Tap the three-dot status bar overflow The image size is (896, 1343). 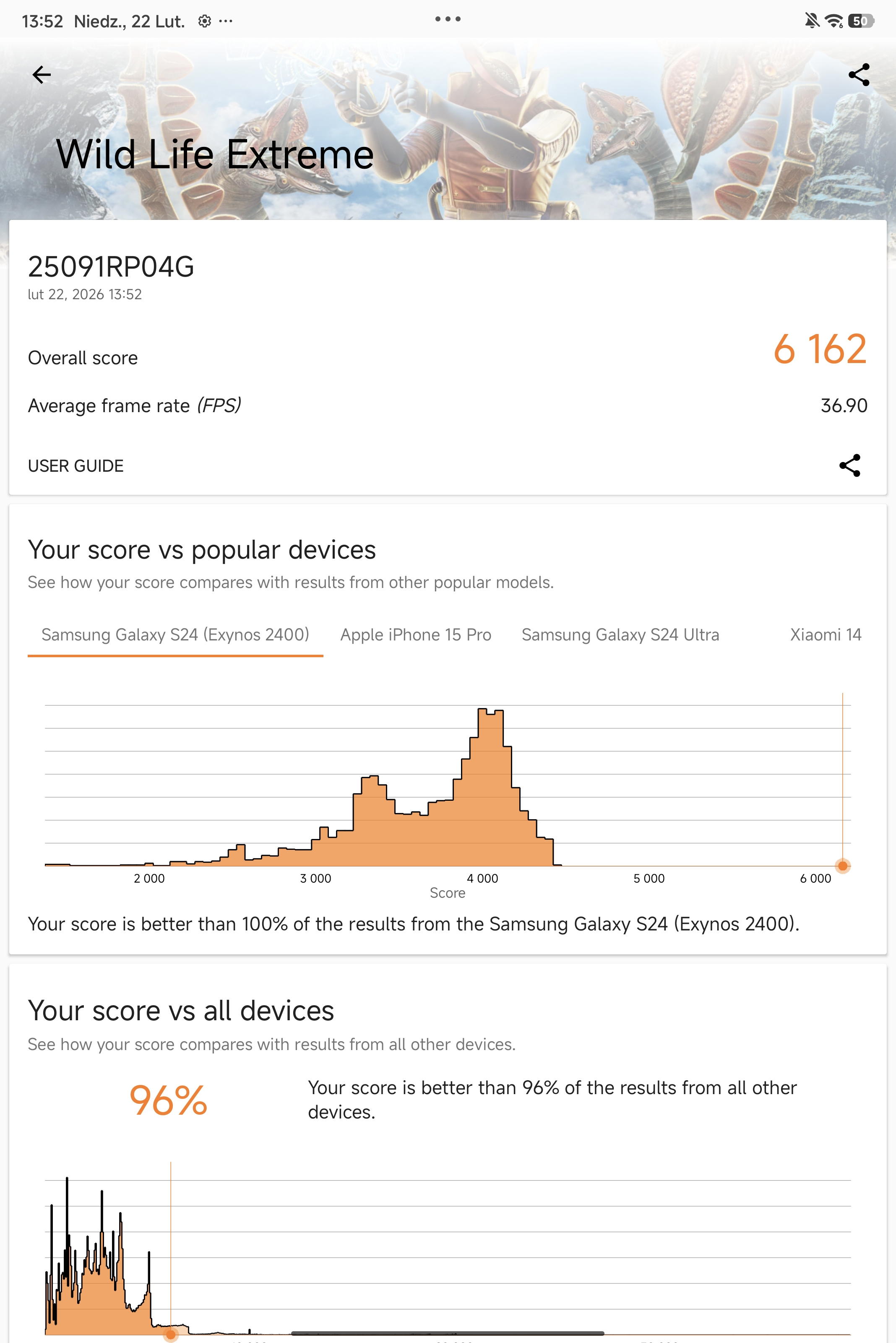[226, 21]
